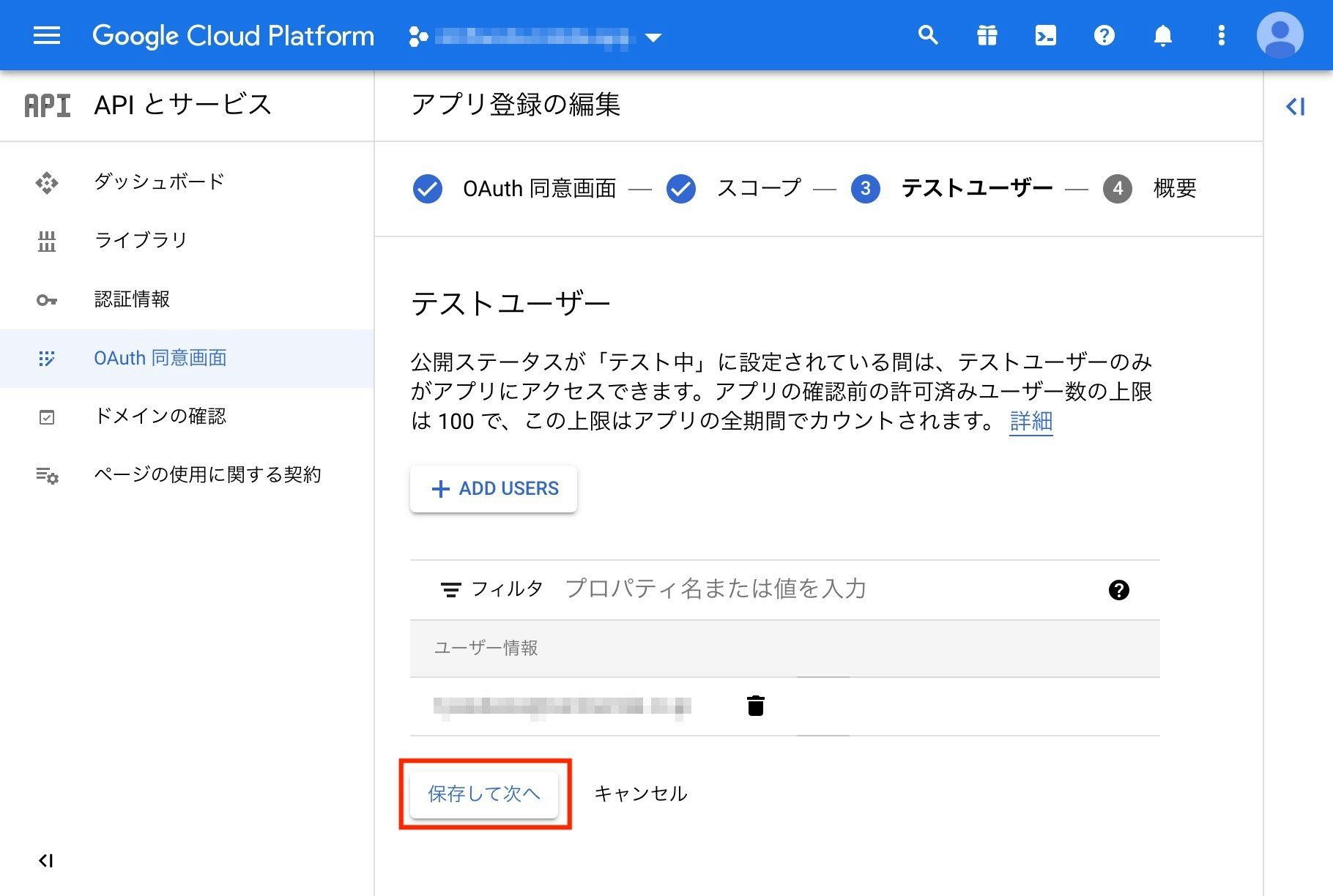Go to the OAuth 同意画面 step
Viewport: 1333px width, 896px height.
click(540, 189)
